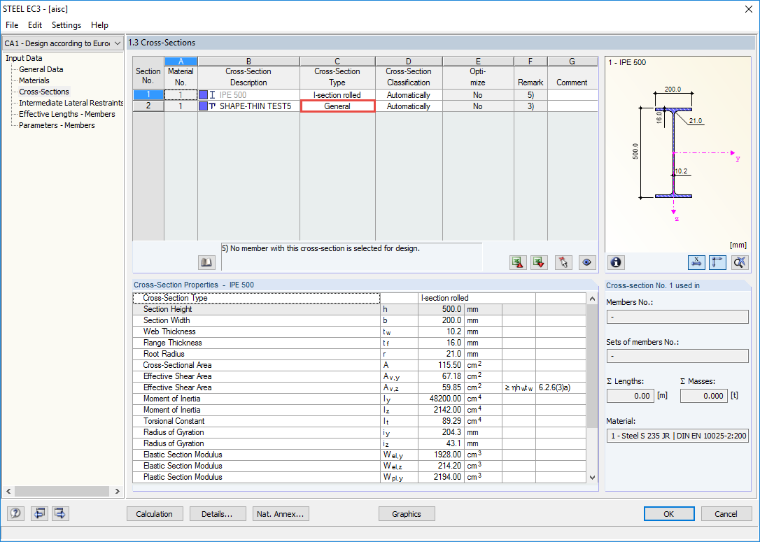Select the General cross-section type cell
This screenshot has width=760, height=542.
tap(337, 106)
